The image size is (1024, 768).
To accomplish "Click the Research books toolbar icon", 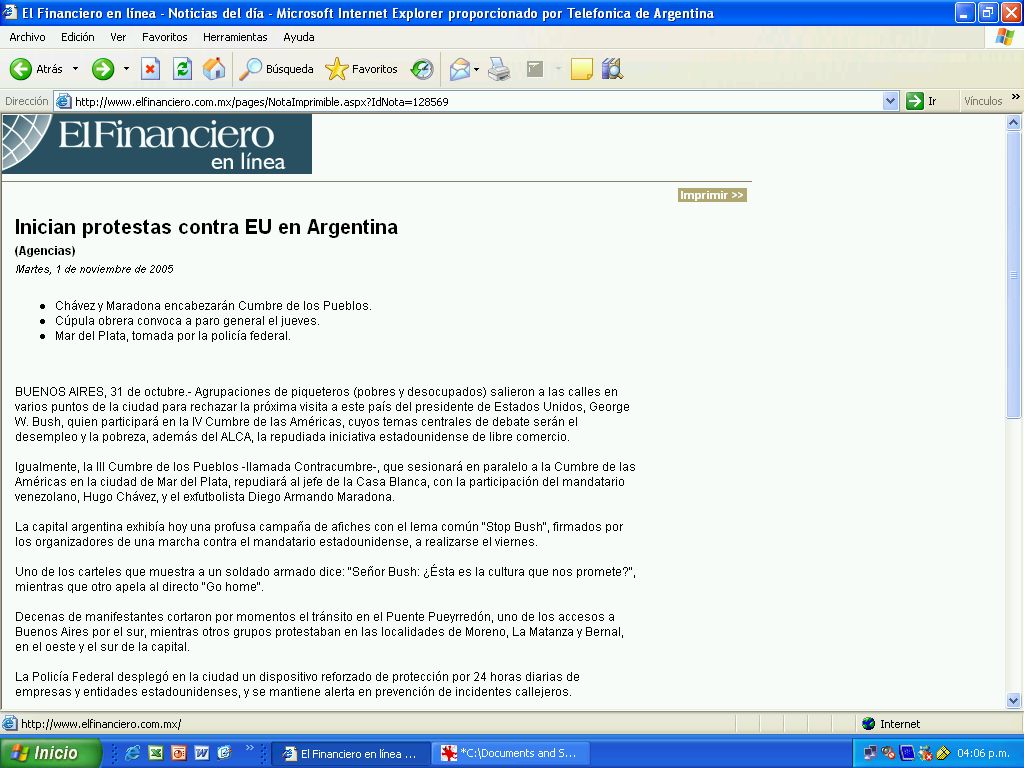I will point(612,69).
